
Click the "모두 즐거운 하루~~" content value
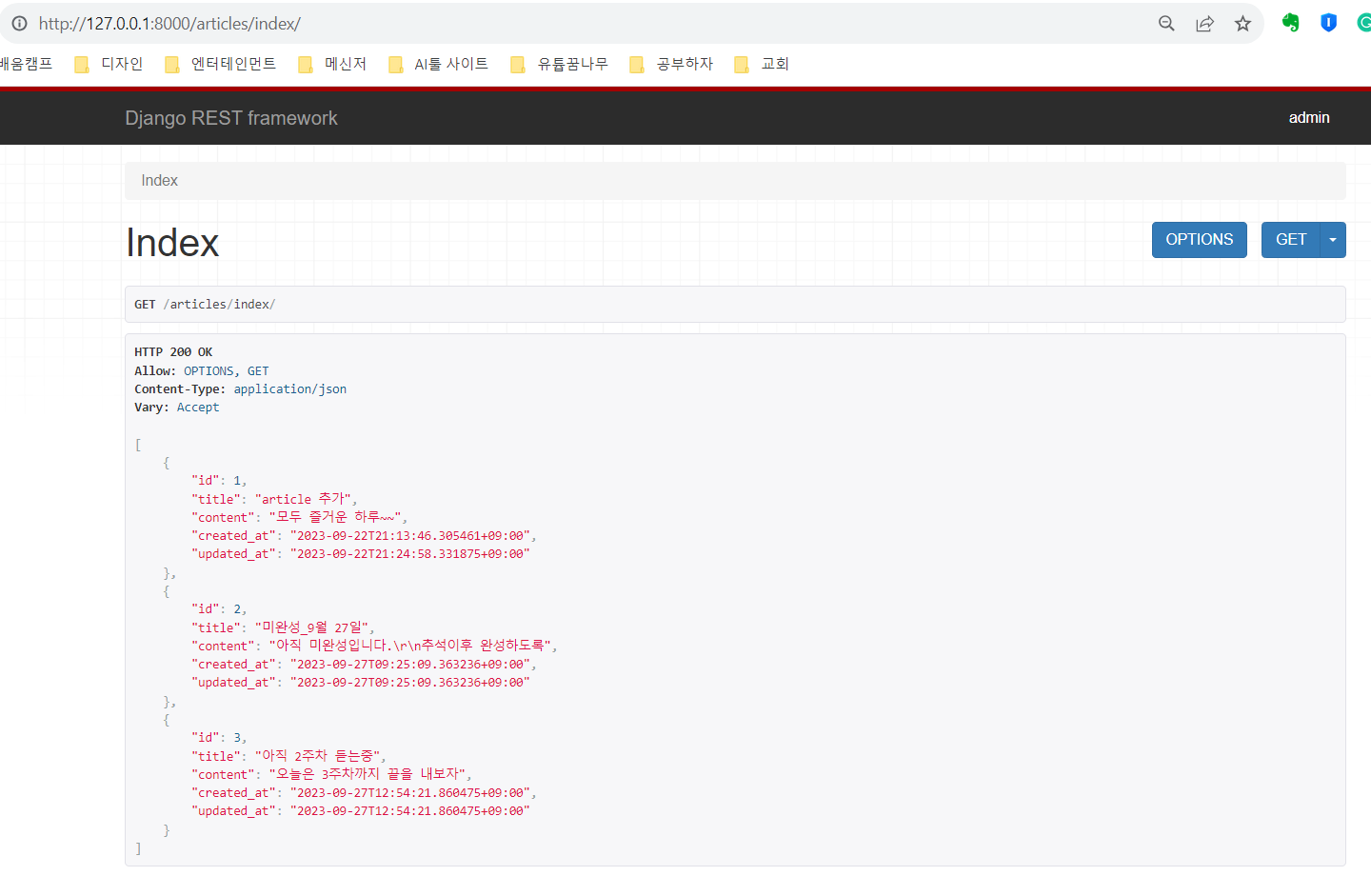335,517
